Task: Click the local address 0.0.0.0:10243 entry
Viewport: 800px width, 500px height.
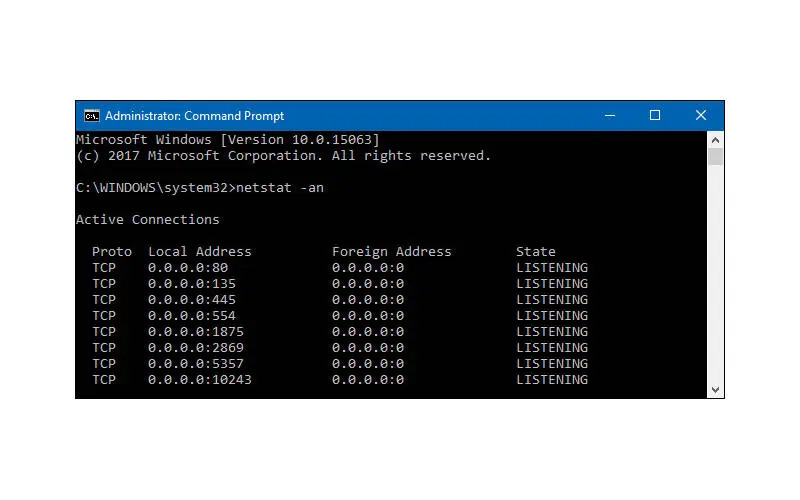Action: pos(200,380)
